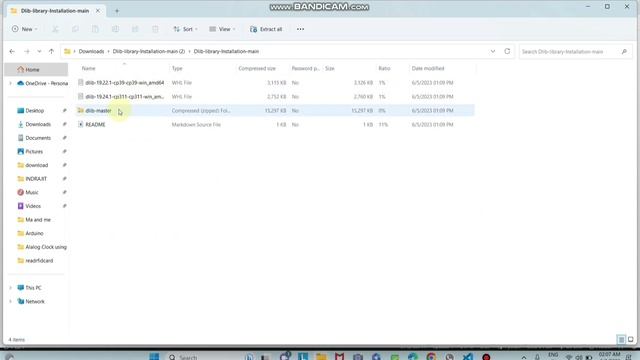Image resolution: width=640 pixels, height=360 pixels.
Task: Open the Sort dropdown
Action: [185, 29]
